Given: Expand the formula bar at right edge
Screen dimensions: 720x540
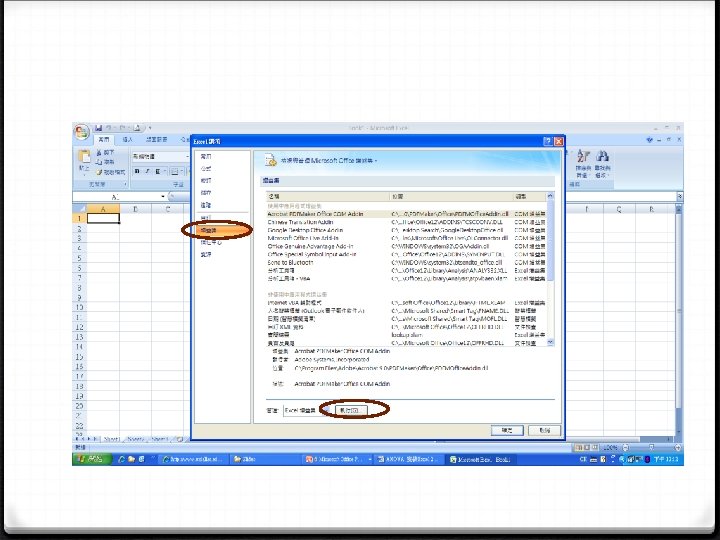Looking at the screenshot, I should [680, 197].
